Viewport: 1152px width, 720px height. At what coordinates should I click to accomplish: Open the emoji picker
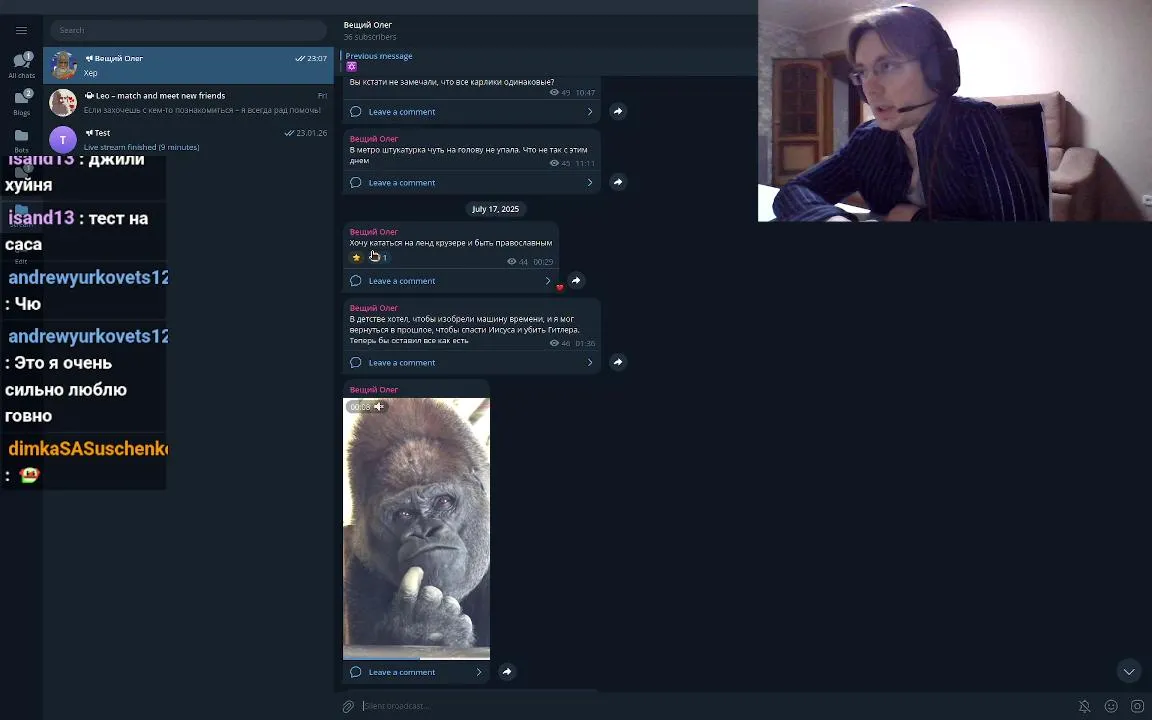tap(1110, 706)
